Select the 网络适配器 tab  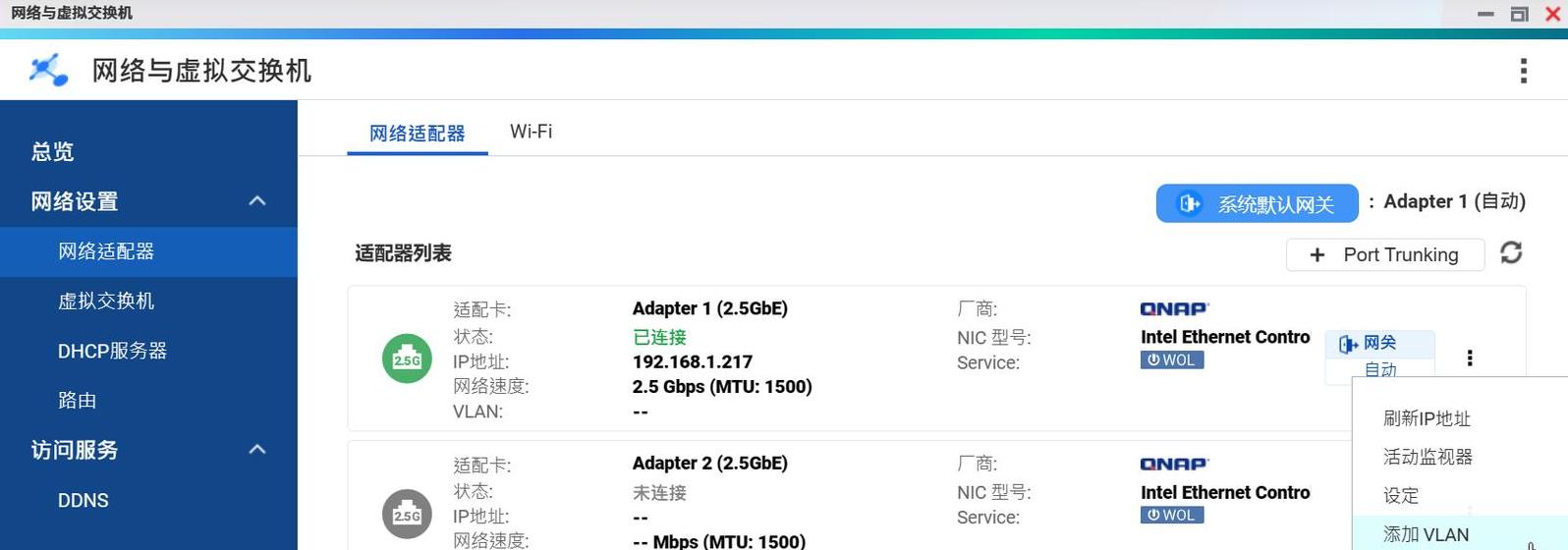pos(417,134)
